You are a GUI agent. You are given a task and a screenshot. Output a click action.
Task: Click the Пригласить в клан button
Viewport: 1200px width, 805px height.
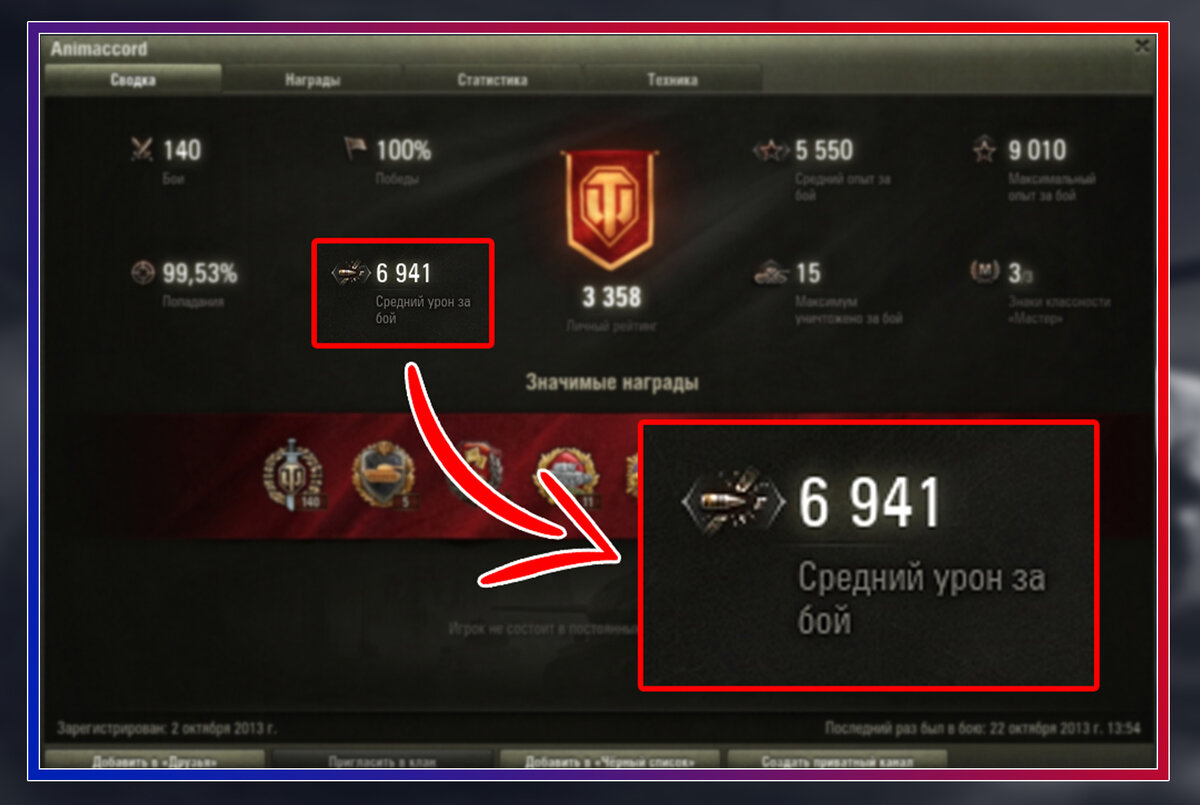382,761
